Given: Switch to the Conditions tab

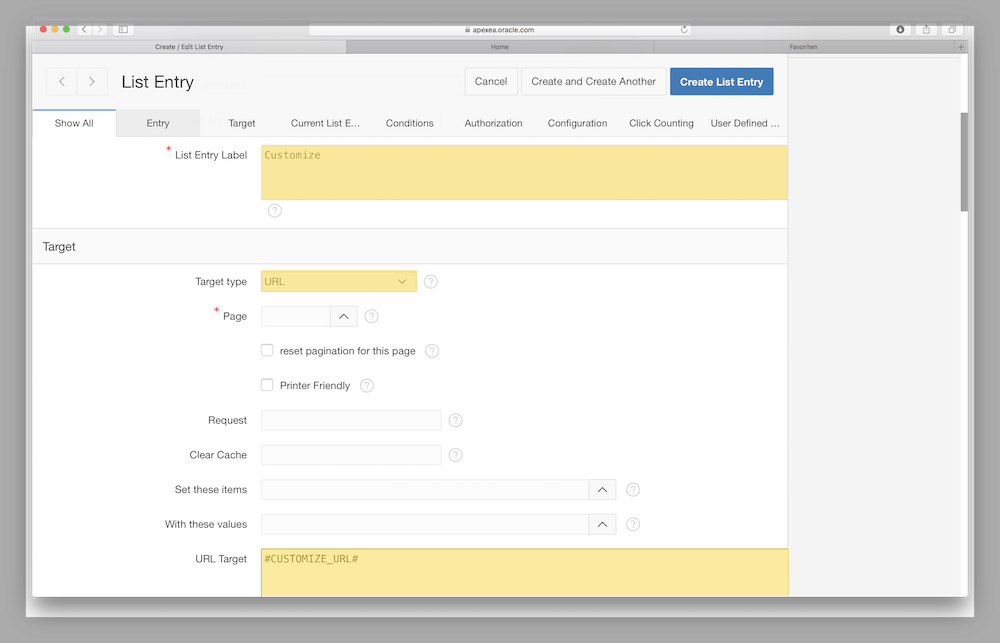Looking at the screenshot, I should point(409,123).
